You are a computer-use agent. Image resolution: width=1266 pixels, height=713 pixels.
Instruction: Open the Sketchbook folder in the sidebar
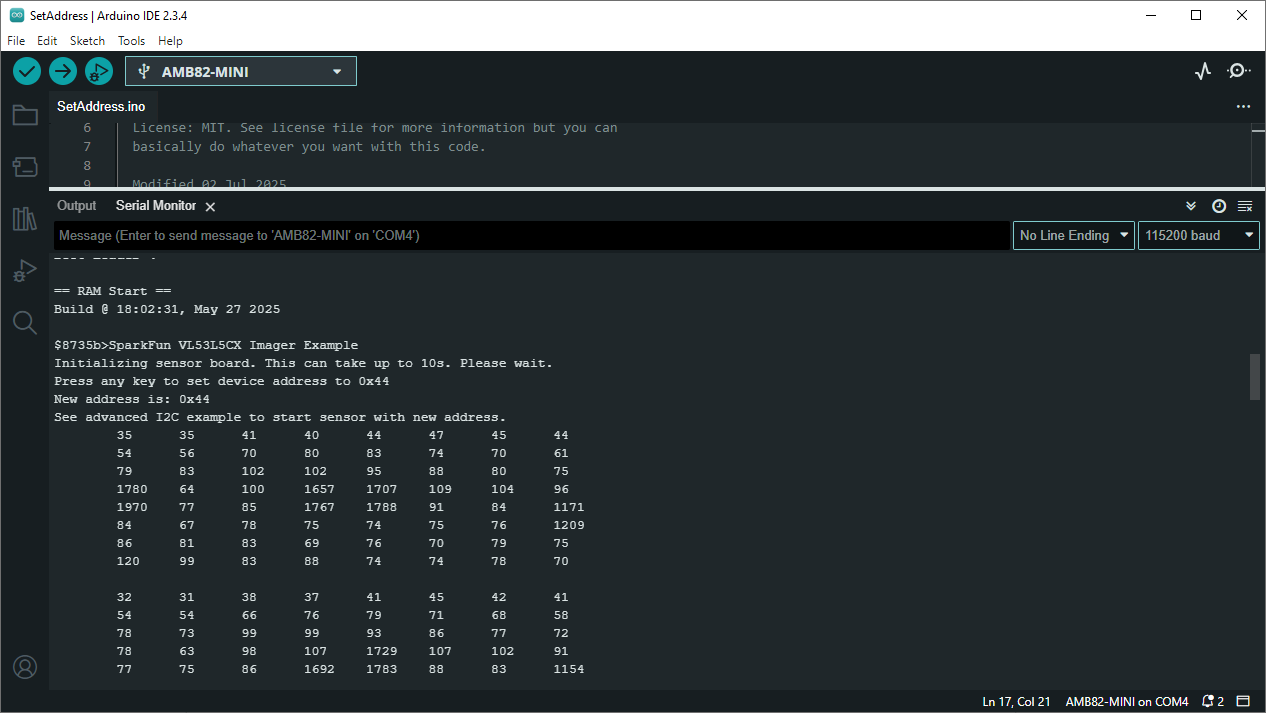[25, 116]
